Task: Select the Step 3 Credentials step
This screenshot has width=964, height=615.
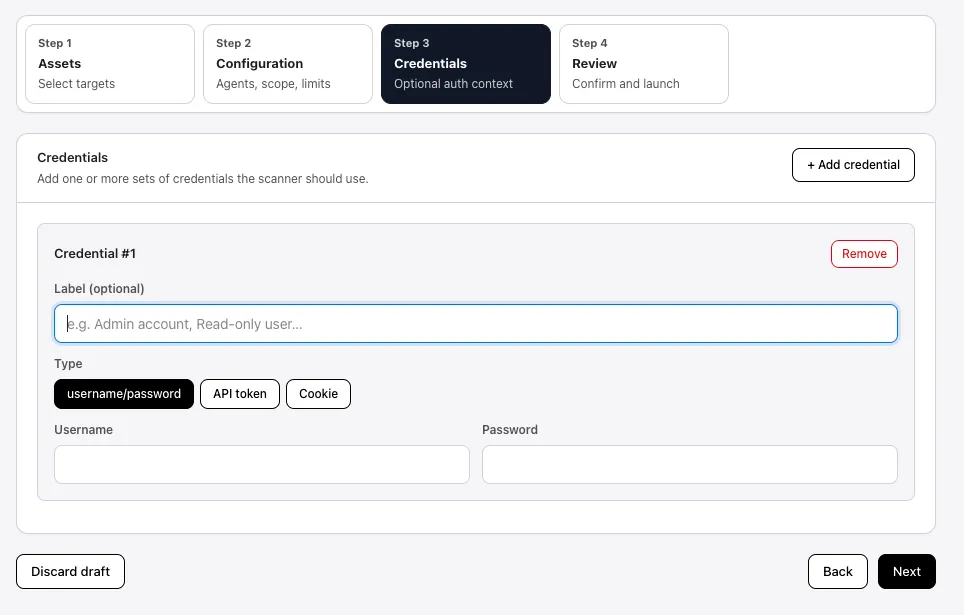Action: [465, 63]
